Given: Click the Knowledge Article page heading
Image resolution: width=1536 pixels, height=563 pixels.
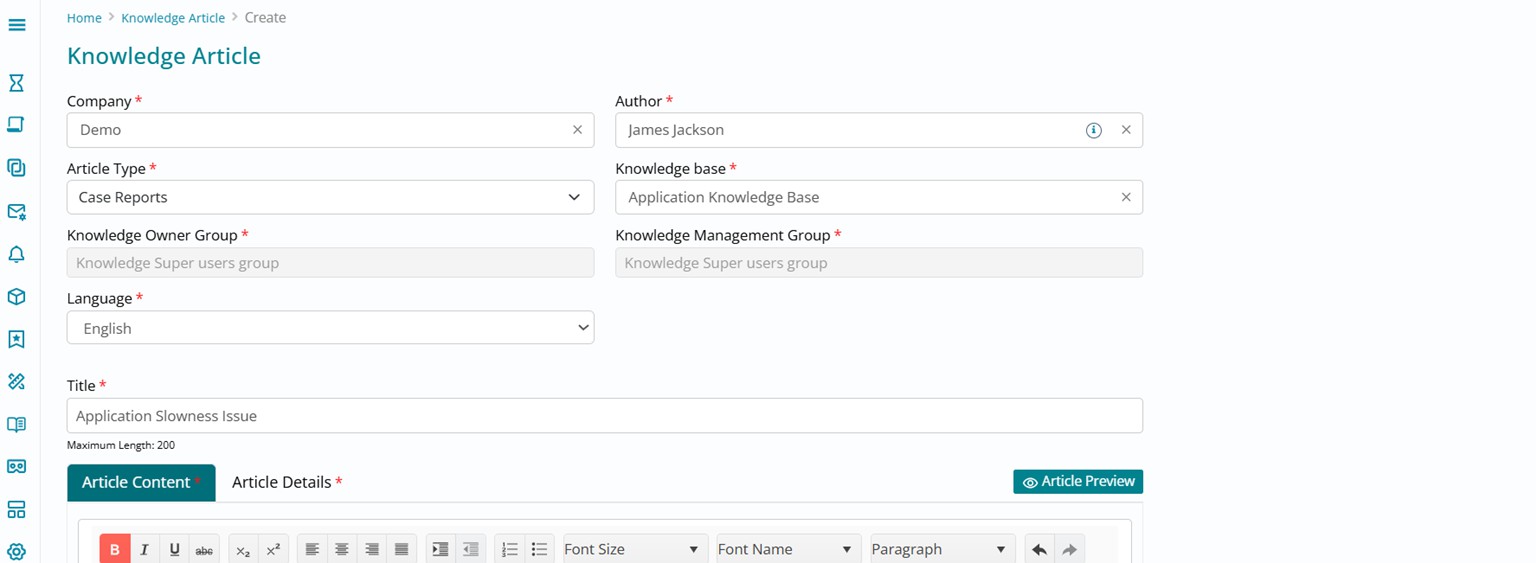Looking at the screenshot, I should pos(164,56).
